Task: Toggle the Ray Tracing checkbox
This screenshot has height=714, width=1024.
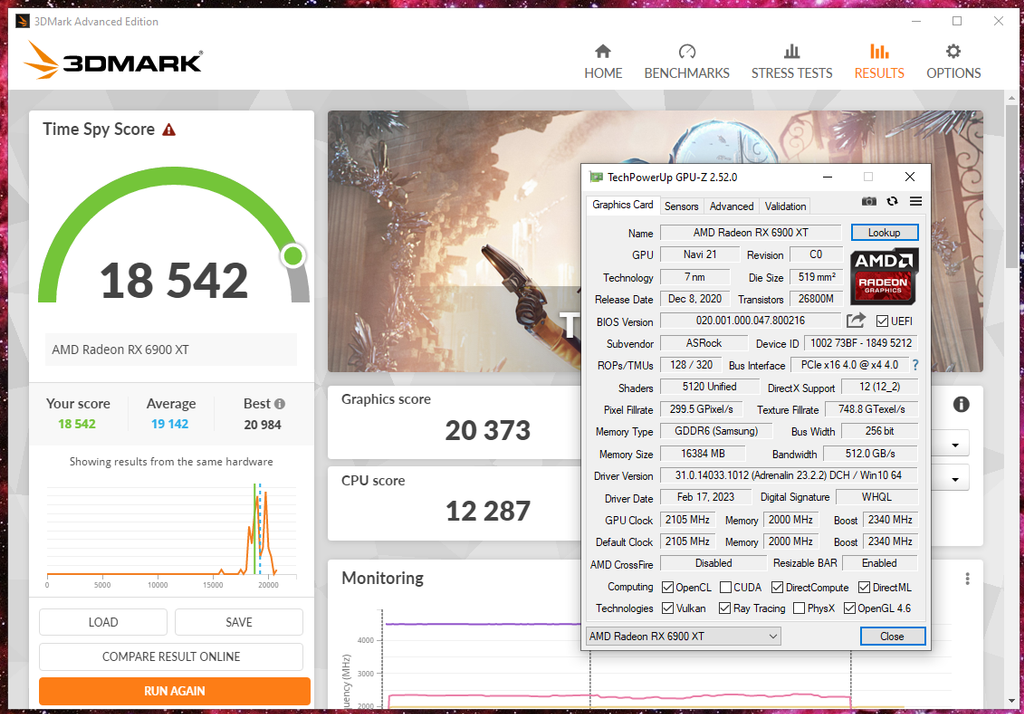Action: pyautogui.click(x=724, y=608)
